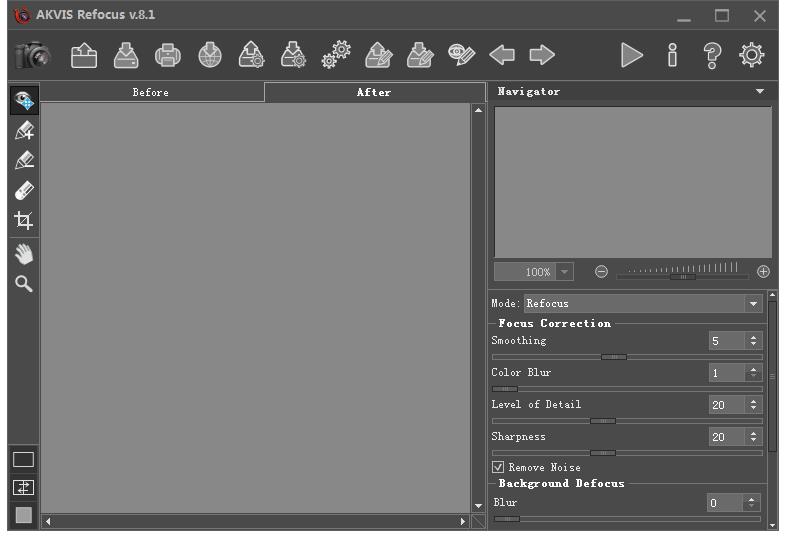Click the Print image icon
Screen dimensions: 786x538
pos(168,56)
